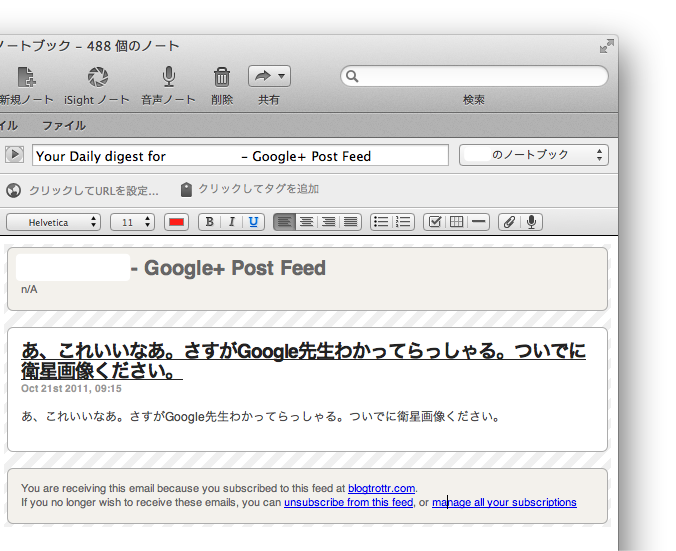Record audio with formatting bar microphone
The image size is (676, 551).
click(532, 222)
